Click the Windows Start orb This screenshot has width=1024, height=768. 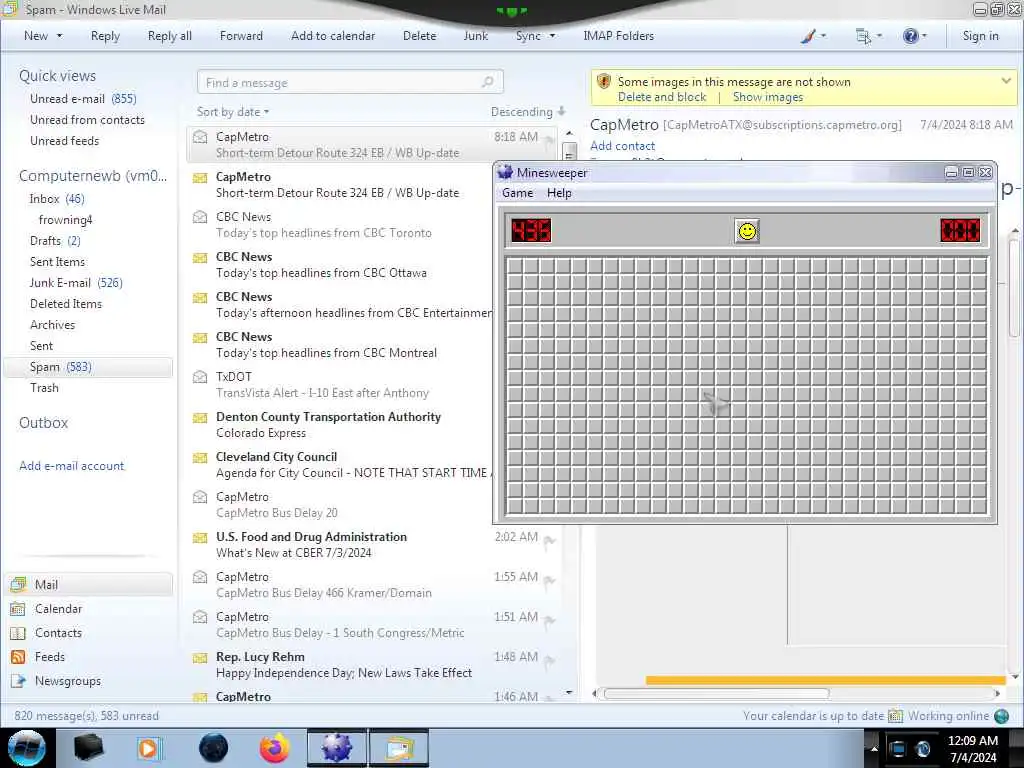27,748
